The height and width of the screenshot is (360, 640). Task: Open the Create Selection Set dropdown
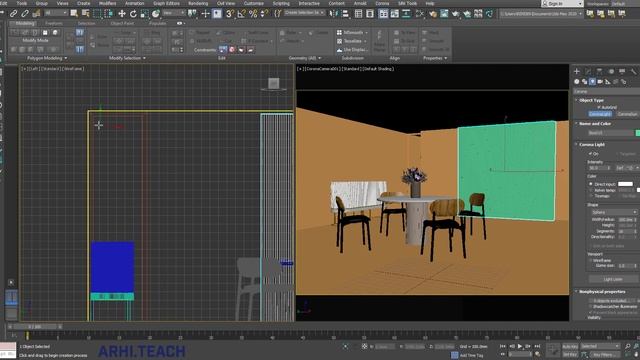coord(304,13)
